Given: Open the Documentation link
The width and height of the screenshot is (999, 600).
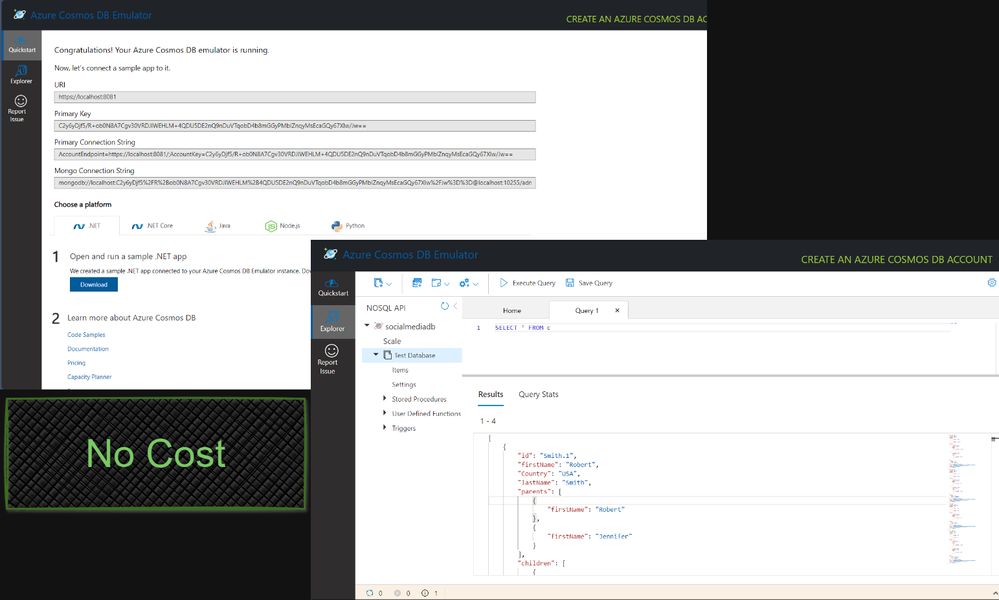Looking at the screenshot, I should pyautogui.click(x=88, y=349).
